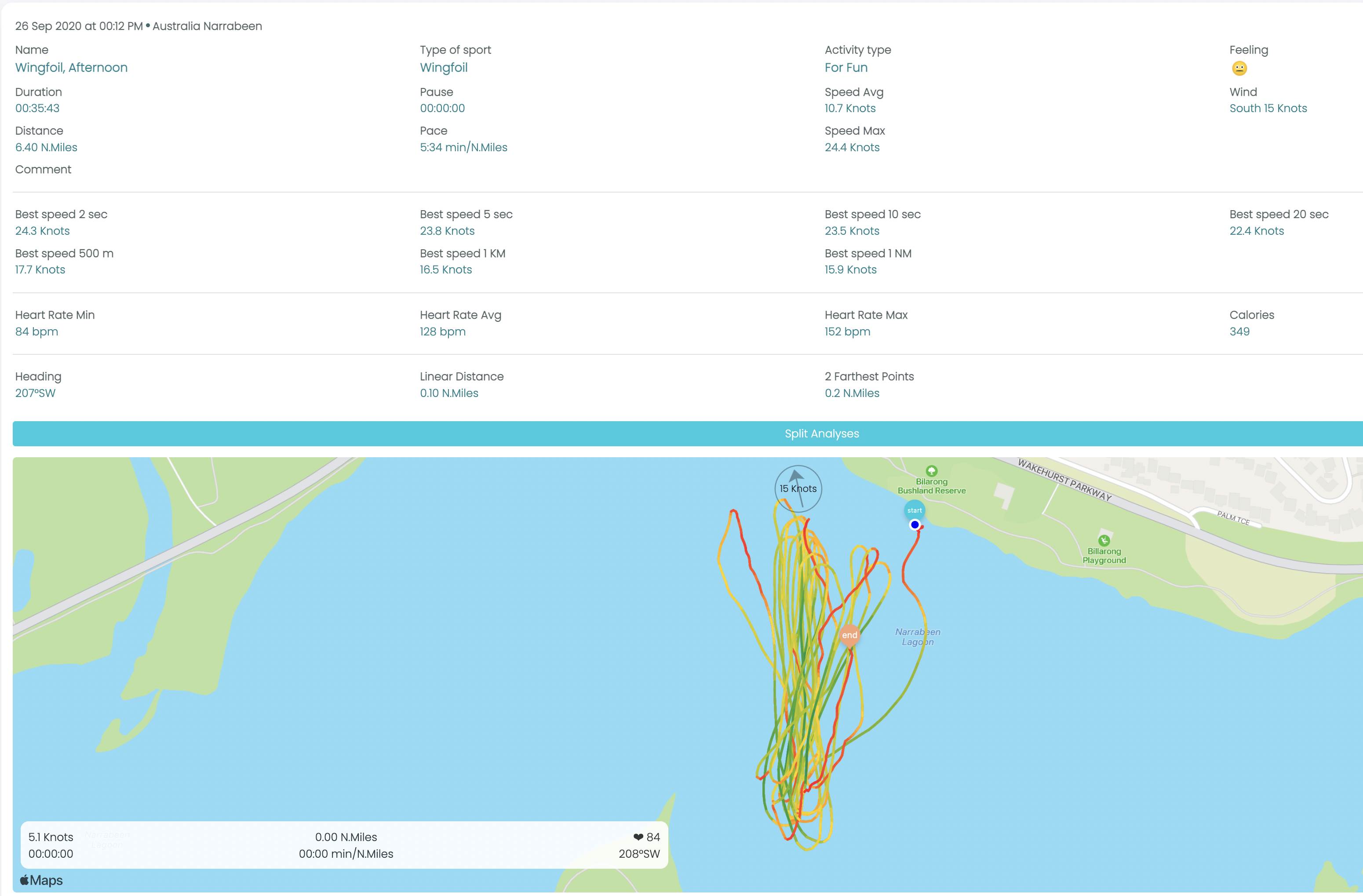This screenshot has height=896, width=1363.
Task: Click the Narrabeen Lagoon map label
Action: tap(918, 637)
